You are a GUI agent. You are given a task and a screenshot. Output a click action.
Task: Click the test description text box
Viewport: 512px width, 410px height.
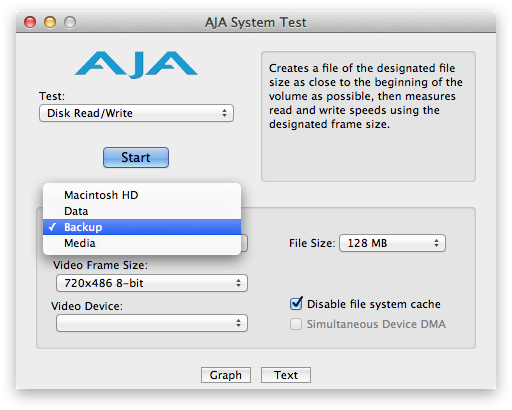click(x=368, y=116)
